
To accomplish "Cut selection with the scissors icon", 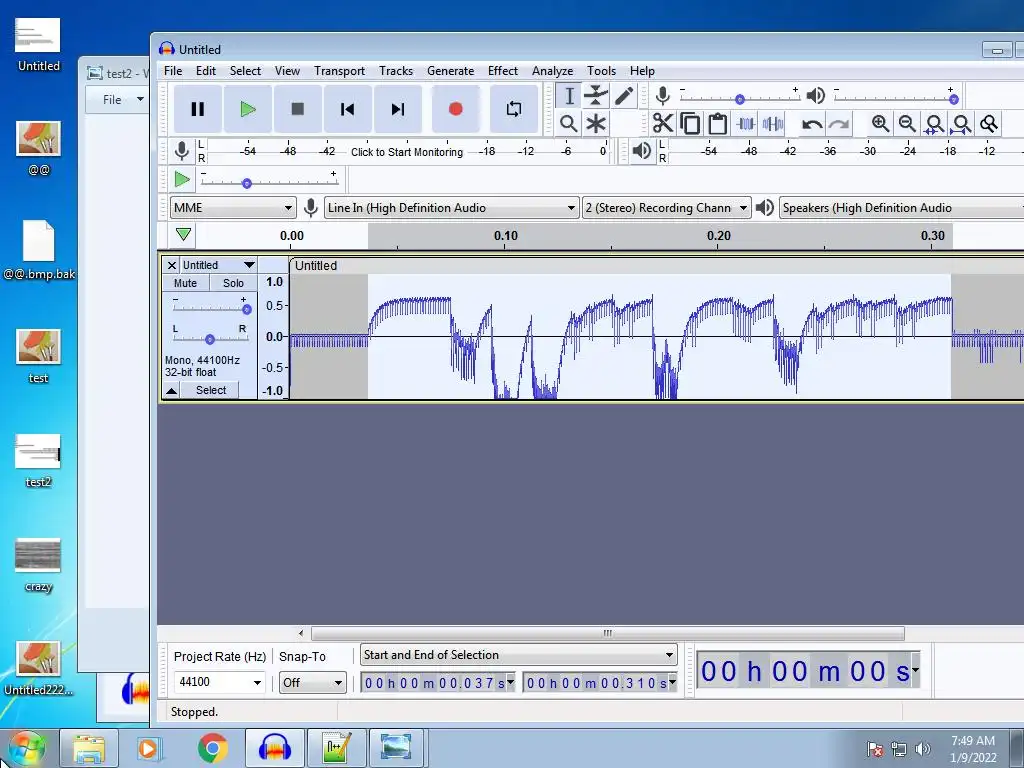I will [x=663, y=123].
